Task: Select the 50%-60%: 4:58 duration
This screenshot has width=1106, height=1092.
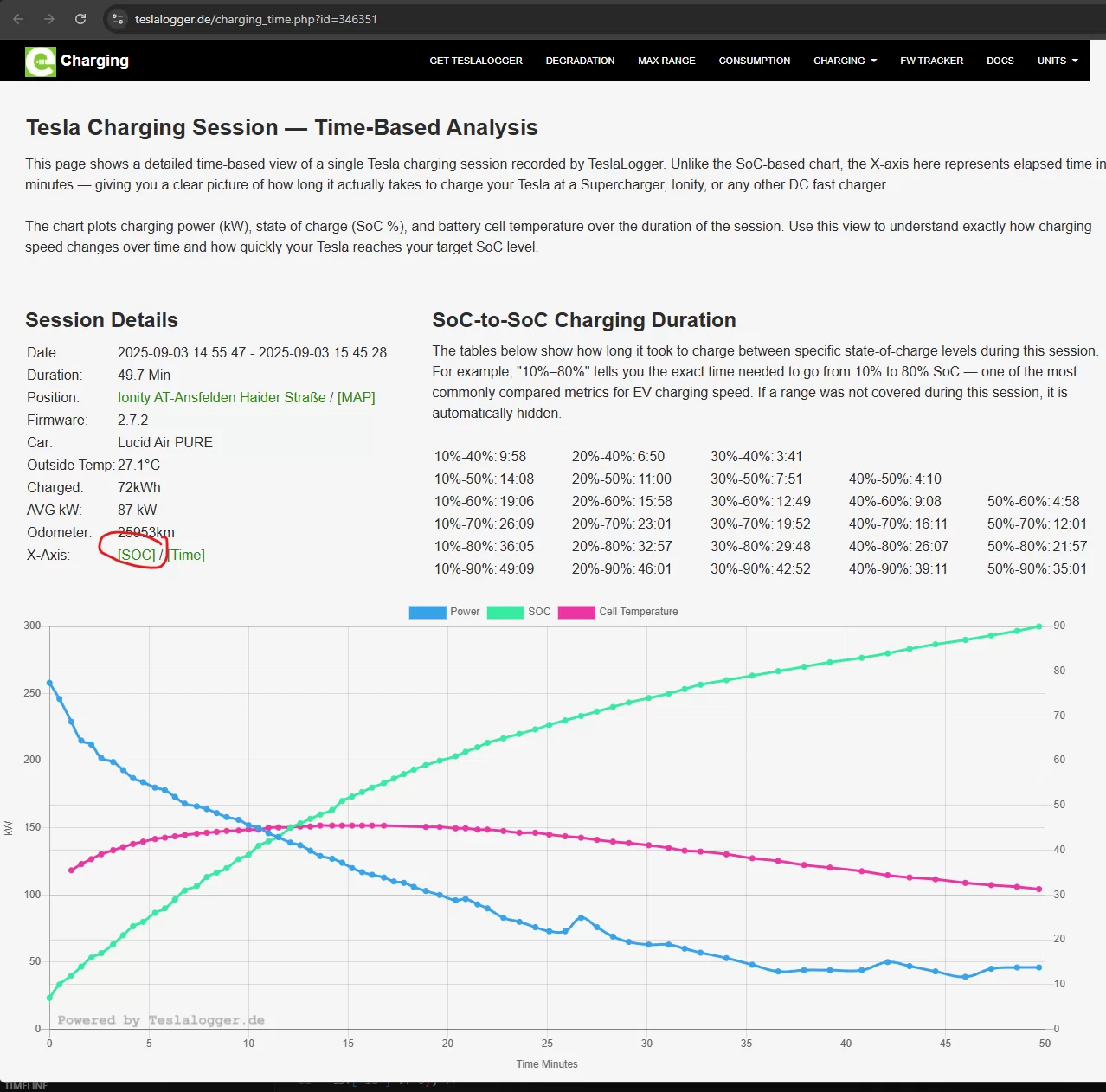Action: [x=1033, y=501]
